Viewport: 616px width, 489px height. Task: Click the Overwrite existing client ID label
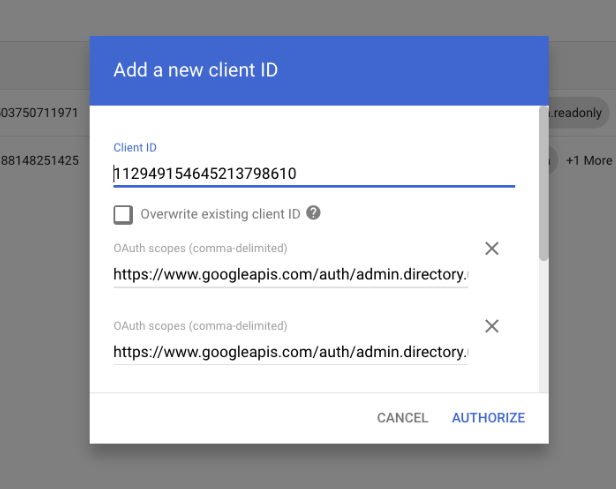[x=220, y=214]
